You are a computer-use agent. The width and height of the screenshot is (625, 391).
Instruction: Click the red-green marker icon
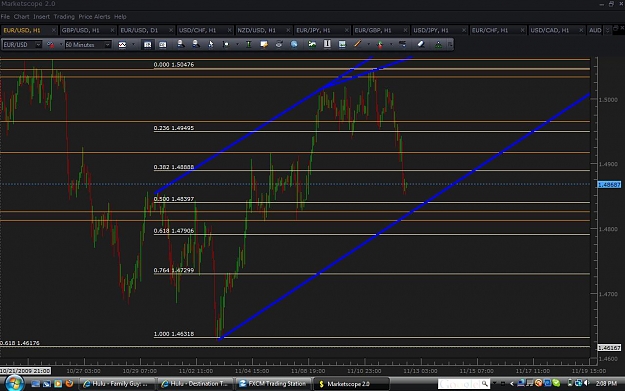(380, 45)
